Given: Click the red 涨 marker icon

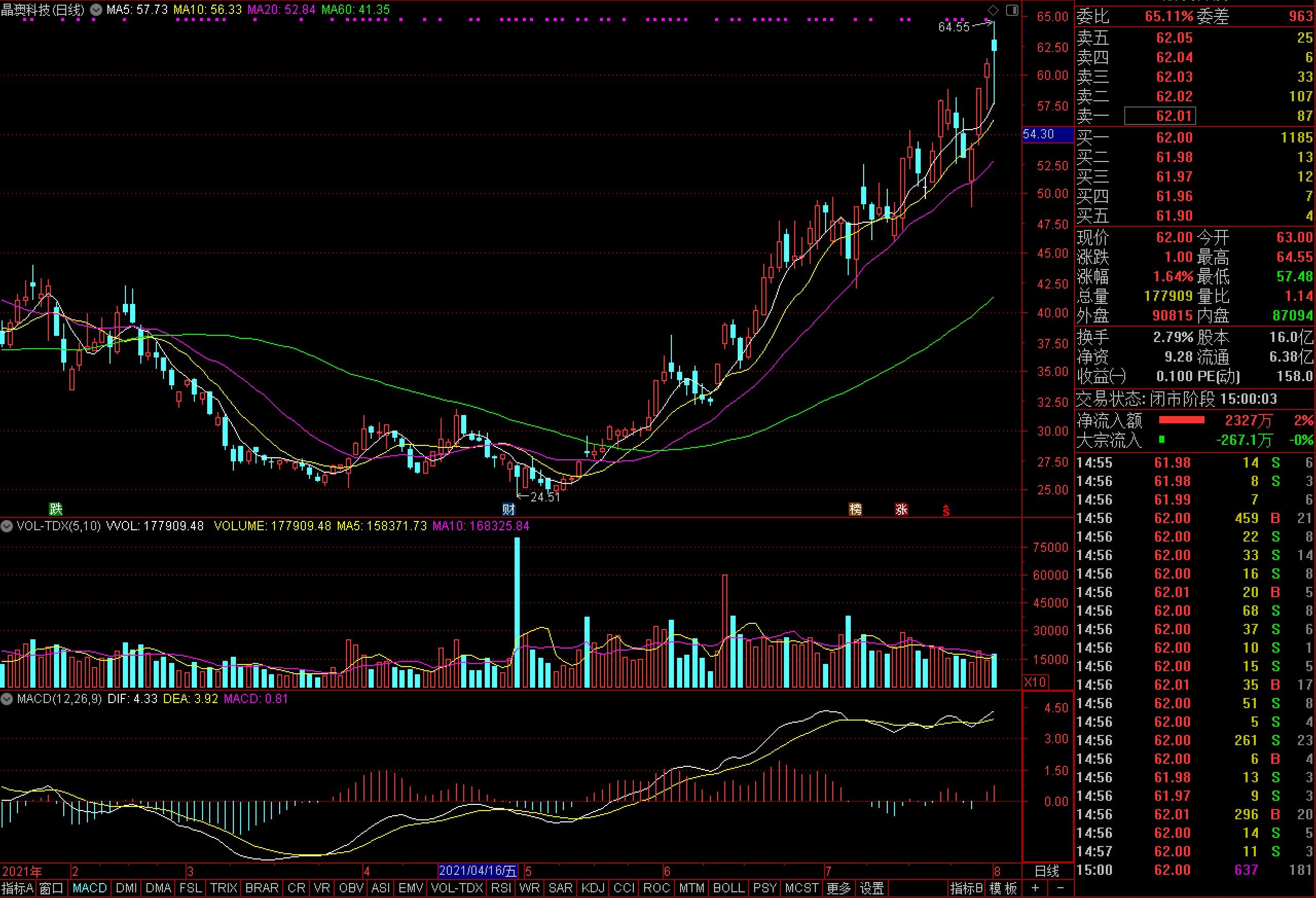Looking at the screenshot, I should pyautogui.click(x=901, y=509).
